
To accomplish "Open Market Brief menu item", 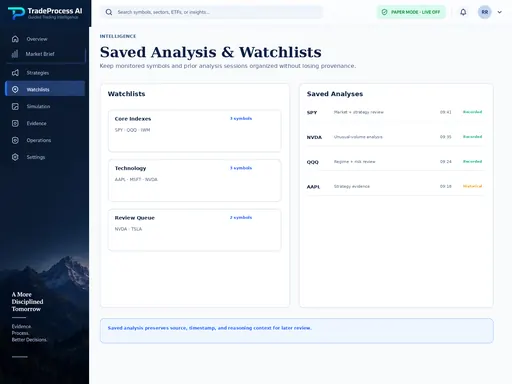I will [x=45, y=54].
